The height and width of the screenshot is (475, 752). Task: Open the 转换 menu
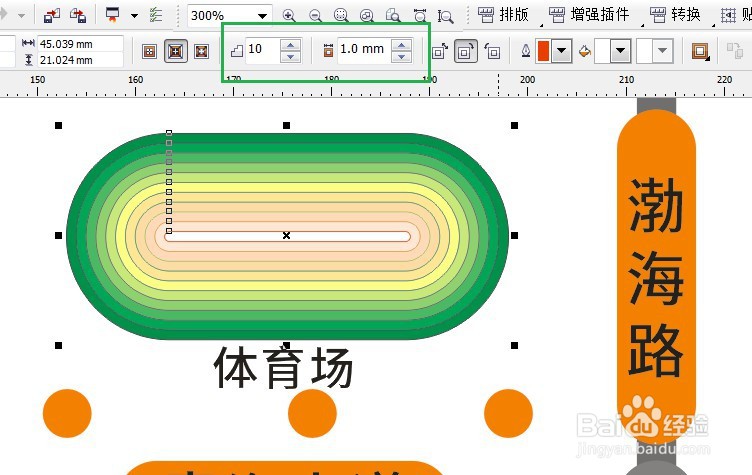675,15
